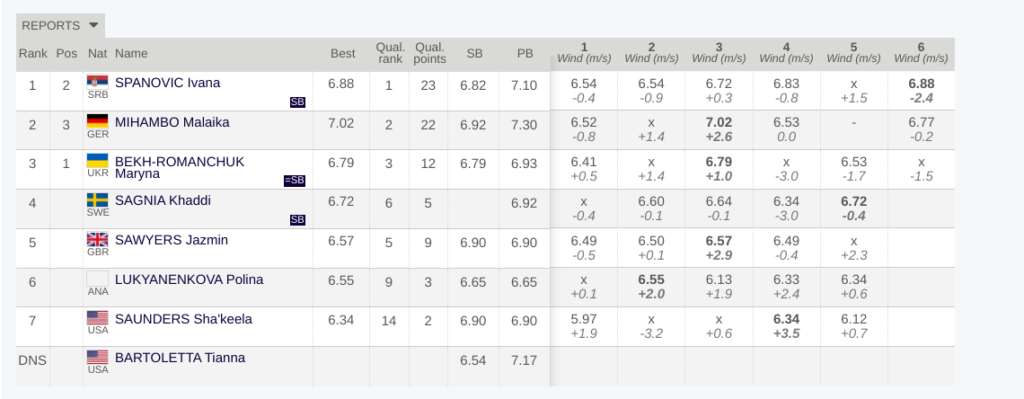Click the Serbia flag icon next to SPANOVIC
Viewport: 1024px width, 399px height.
97,82
